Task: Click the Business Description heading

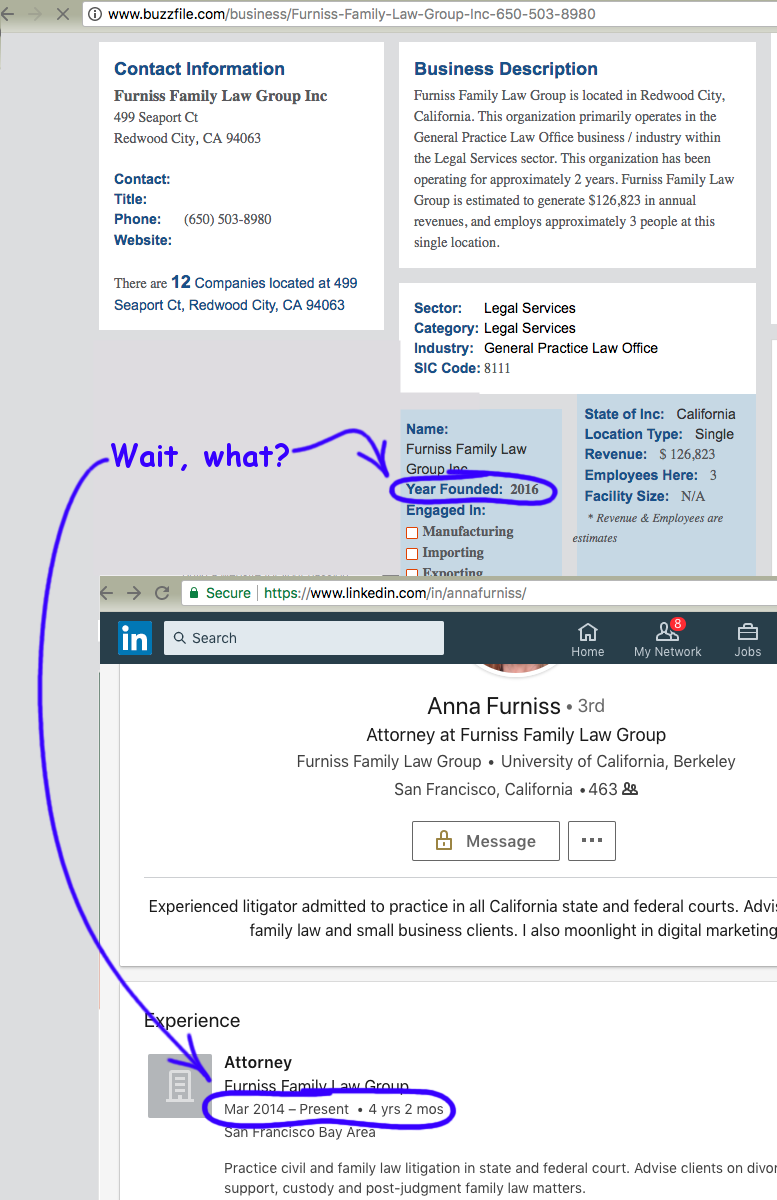Action: (506, 69)
